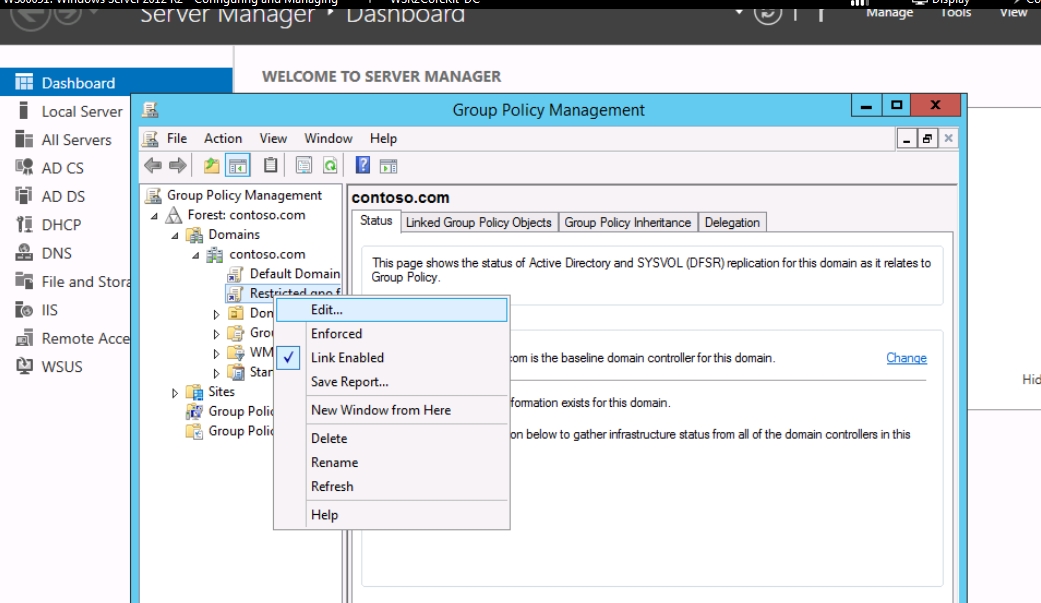Open the File menu
Image resolution: width=1041 pixels, height=603 pixels.
(177, 138)
